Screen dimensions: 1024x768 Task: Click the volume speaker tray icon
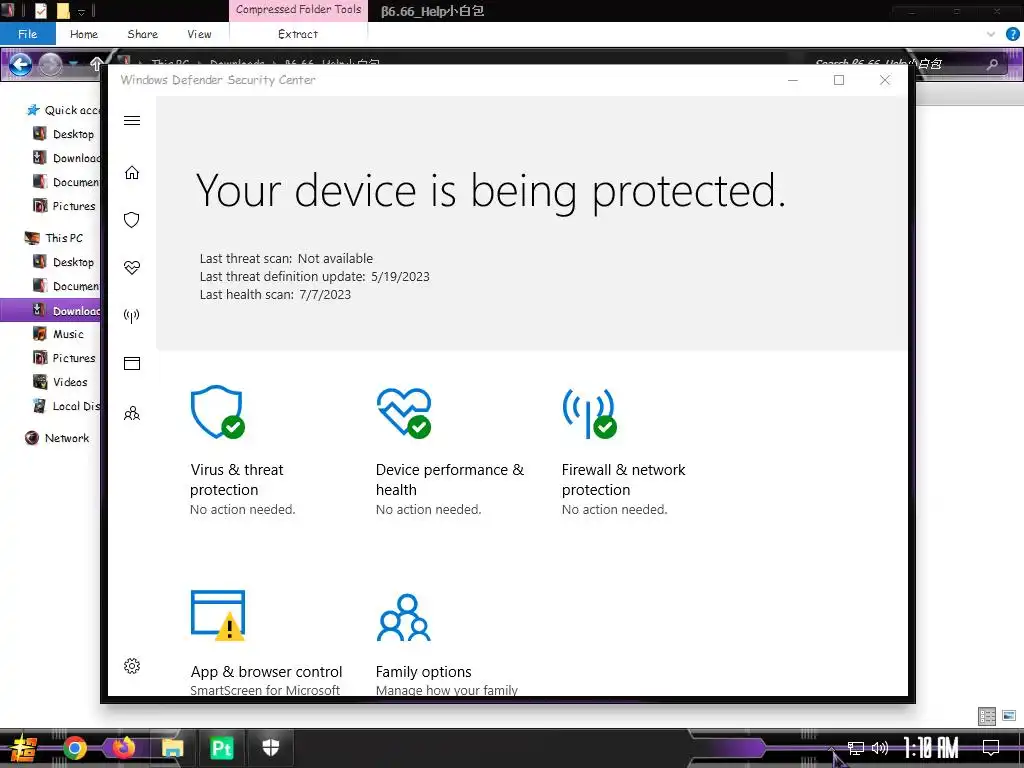[880, 748]
